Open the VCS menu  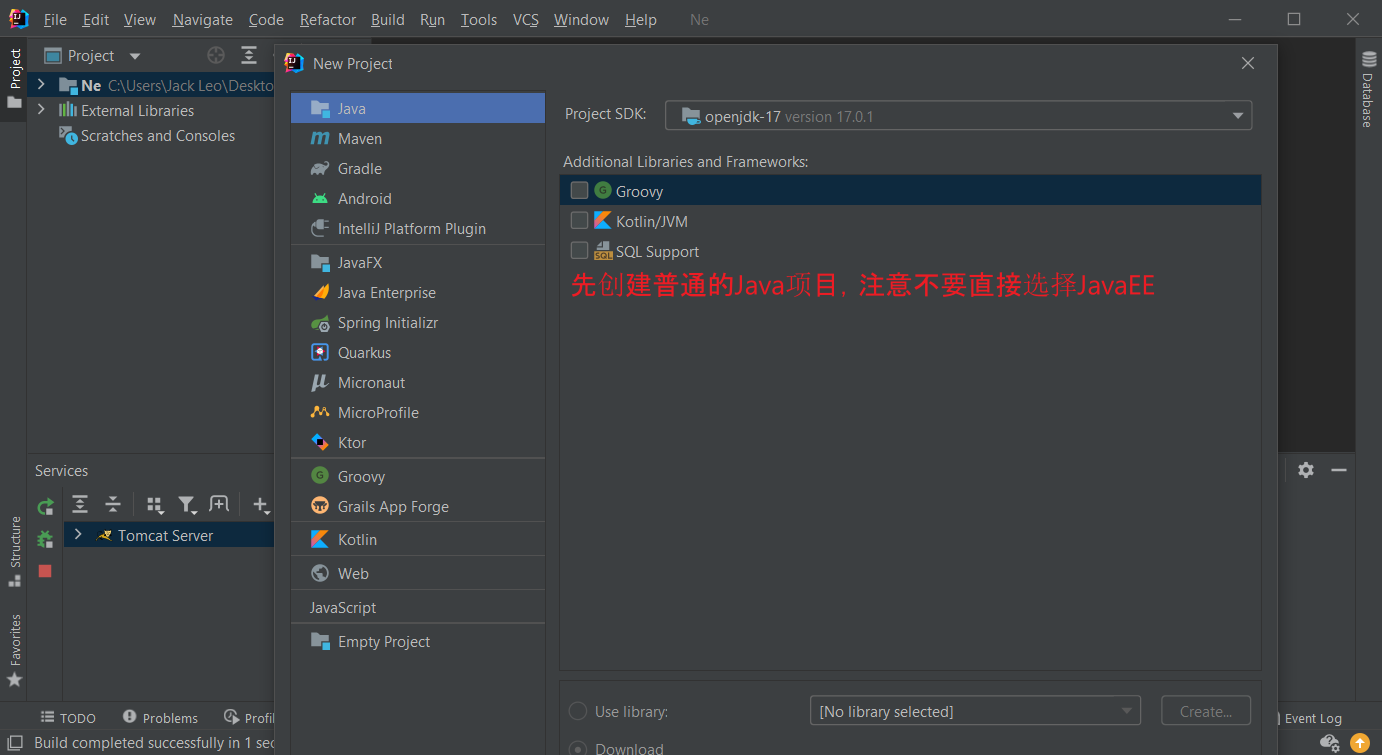526,19
